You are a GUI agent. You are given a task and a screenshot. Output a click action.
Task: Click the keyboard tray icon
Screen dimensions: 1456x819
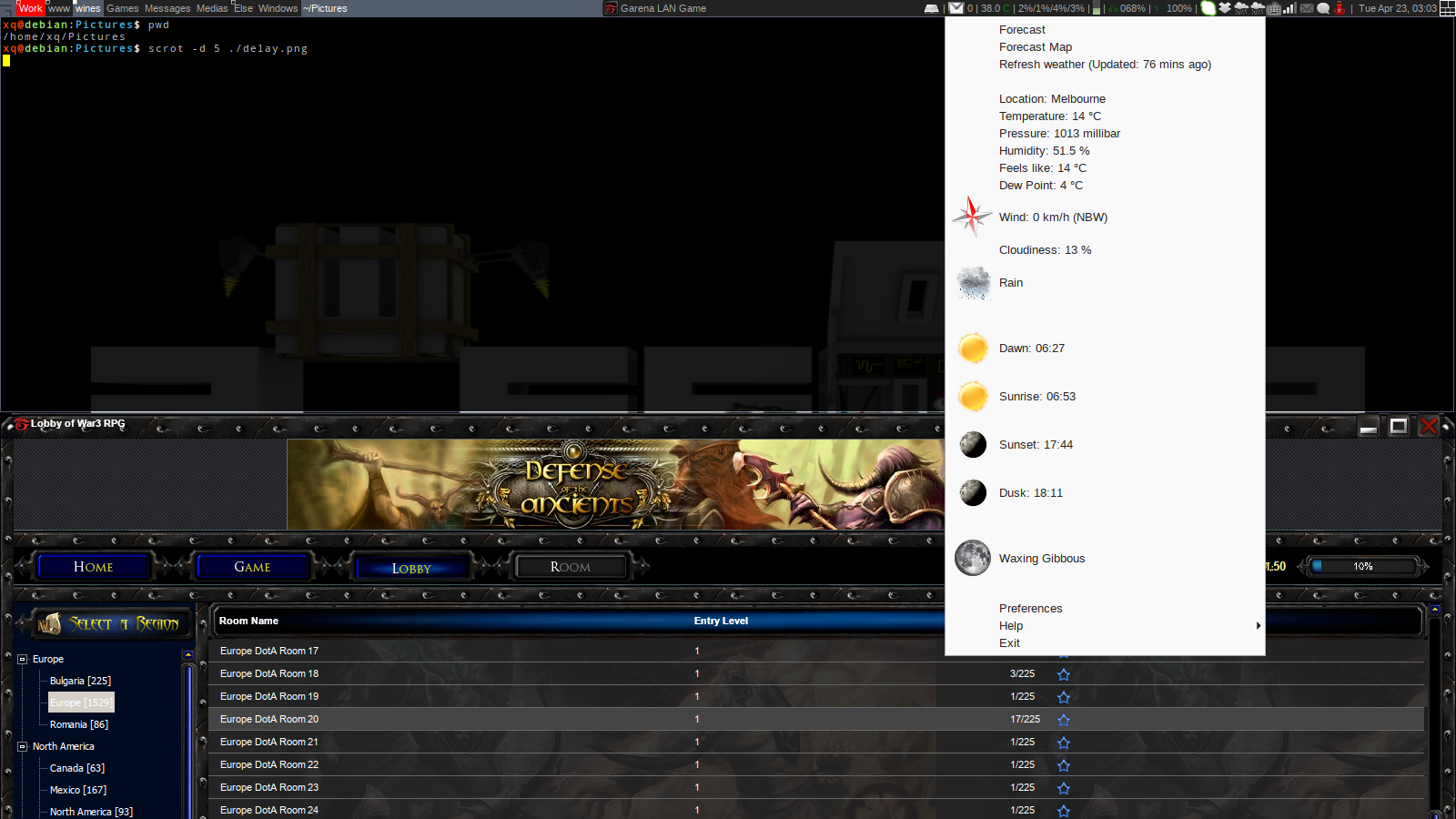(x=1274, y=8)
